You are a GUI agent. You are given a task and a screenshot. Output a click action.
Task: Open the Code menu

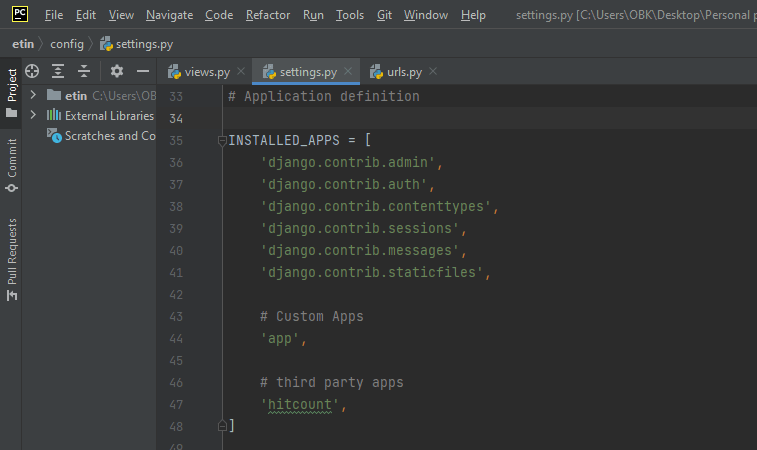click(219, 15)
